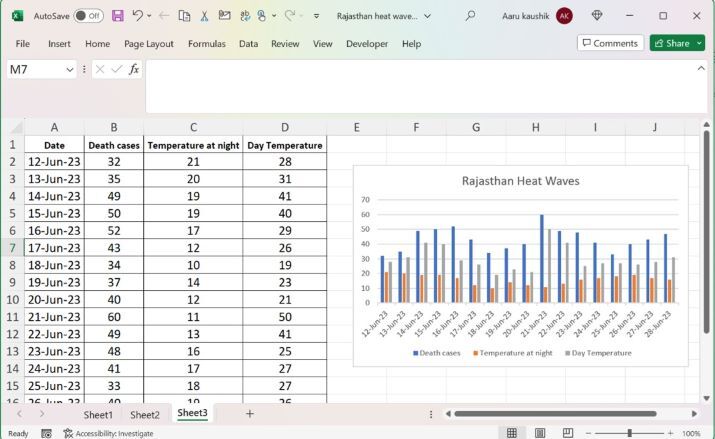Collapse the formula bar with the chevron
This screenshot has width=715, height=439.
[701, 68]
